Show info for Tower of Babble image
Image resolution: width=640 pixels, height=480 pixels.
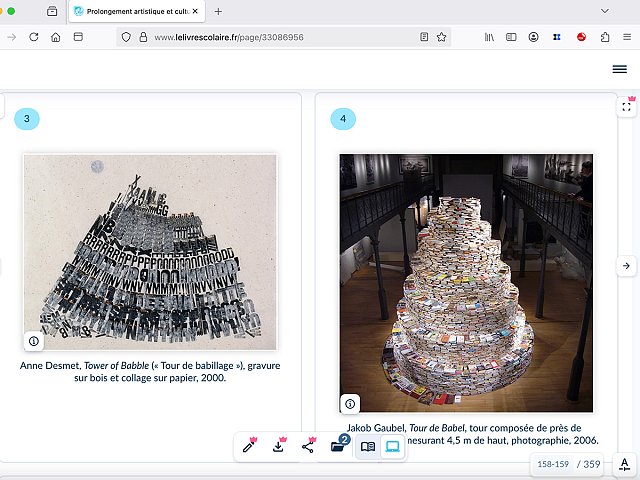click(x=34, y=341)
